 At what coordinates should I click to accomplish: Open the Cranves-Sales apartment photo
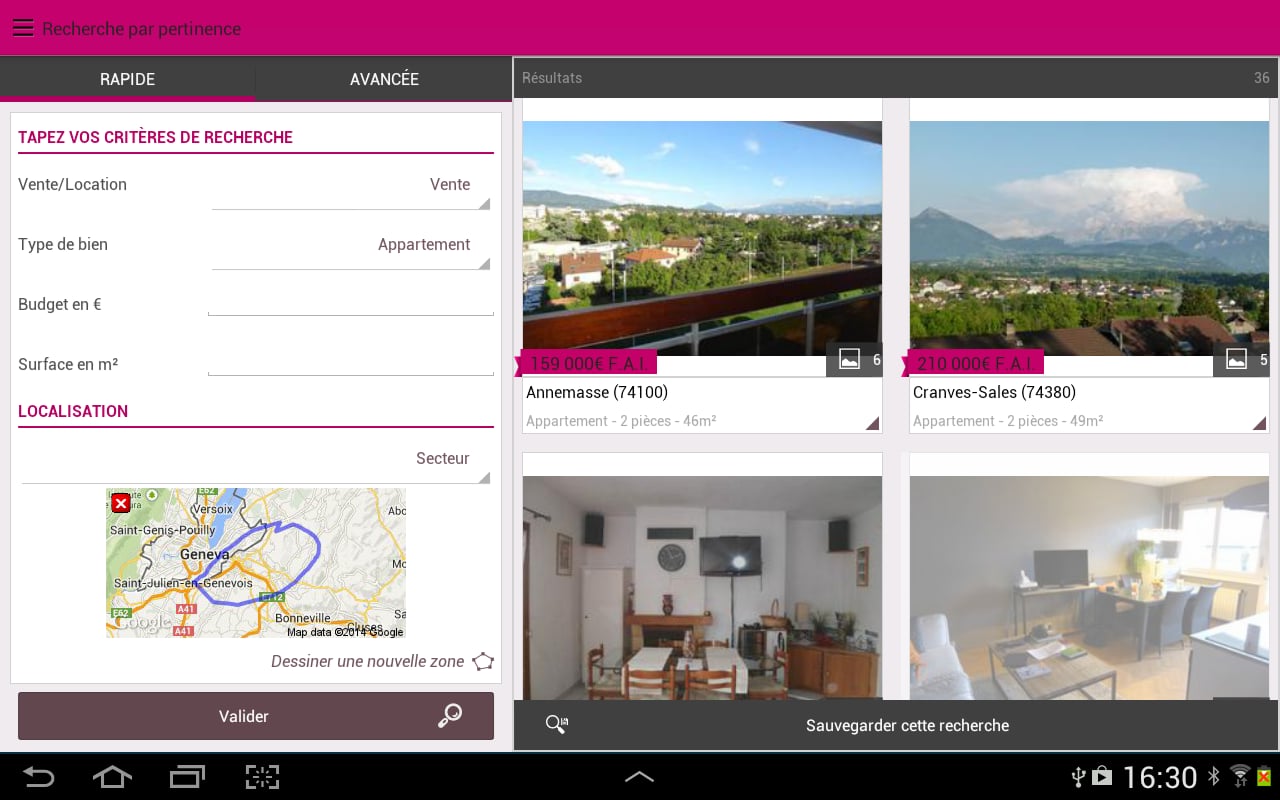pyautogui.click(x=1089, y=238)
